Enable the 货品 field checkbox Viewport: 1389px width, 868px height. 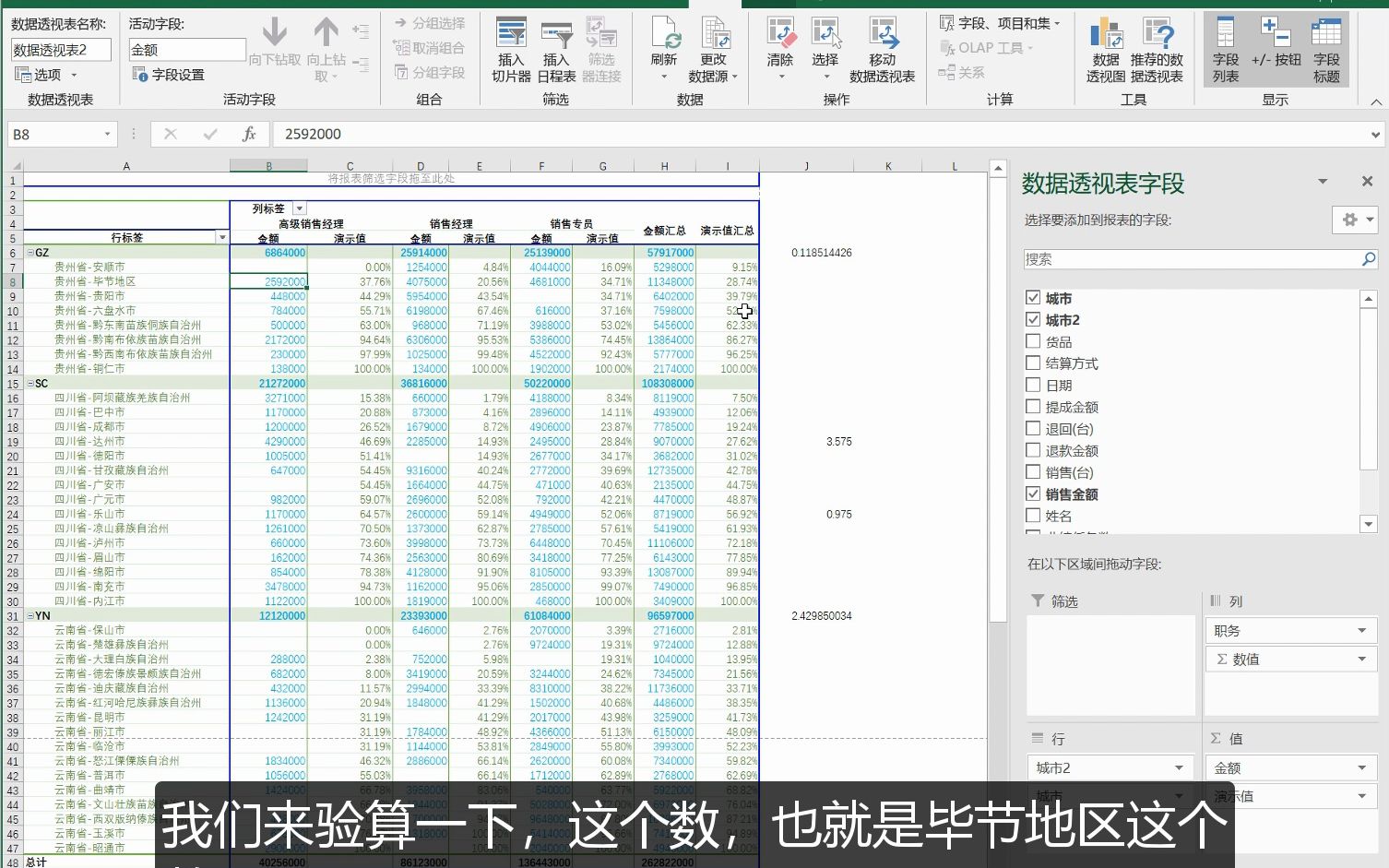point(1033,340)
